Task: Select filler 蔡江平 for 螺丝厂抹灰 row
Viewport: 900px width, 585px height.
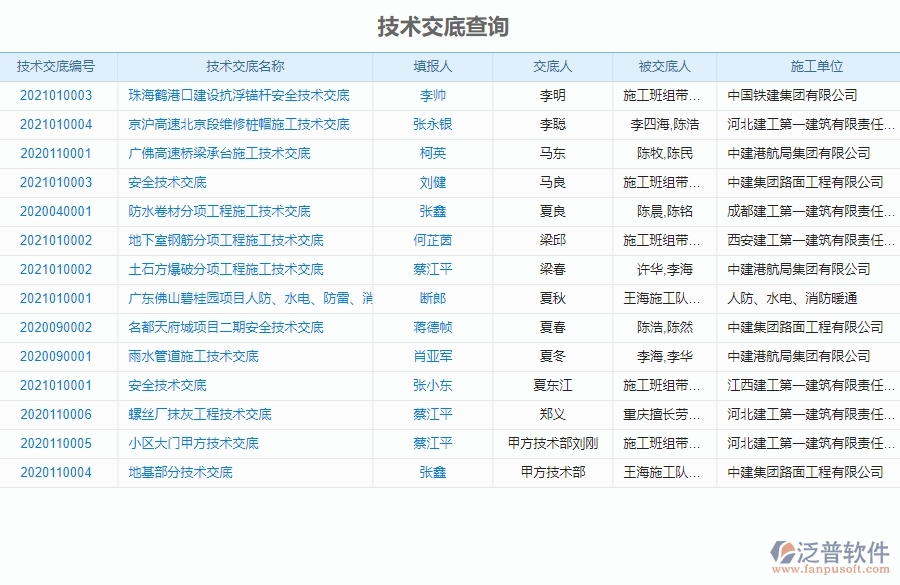Action: pos(431,414)
